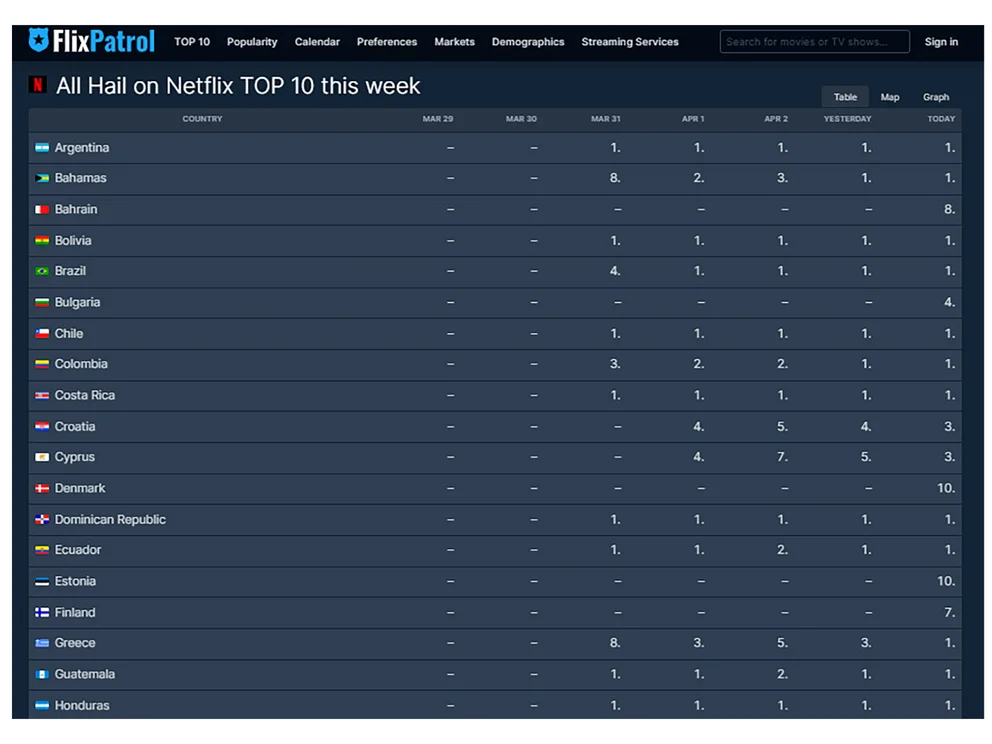The image size is (992, 744).
Task: Click the Sign in link
Action: pyautogui.click(x=940, y=42)
